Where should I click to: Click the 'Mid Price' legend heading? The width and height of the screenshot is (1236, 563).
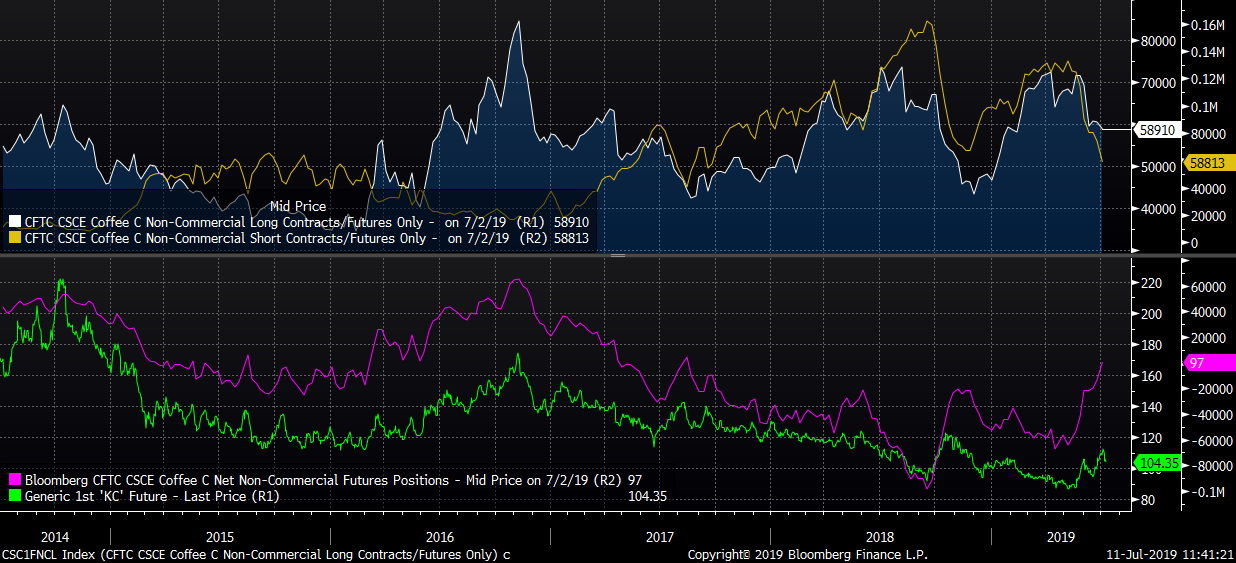[297, 206]
